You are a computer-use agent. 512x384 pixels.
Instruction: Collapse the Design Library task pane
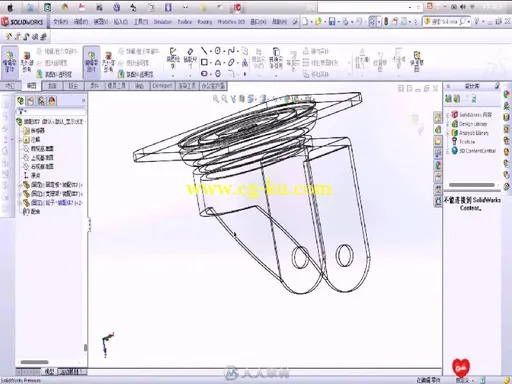click(448, 86)
